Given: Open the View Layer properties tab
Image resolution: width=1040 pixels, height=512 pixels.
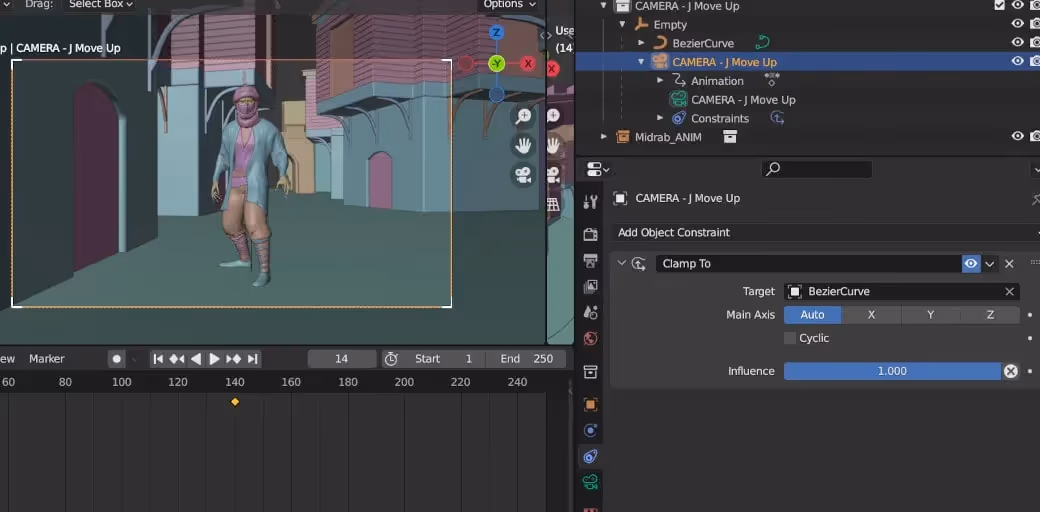Looking at the screenshot, I should click(x=590, y=287).
